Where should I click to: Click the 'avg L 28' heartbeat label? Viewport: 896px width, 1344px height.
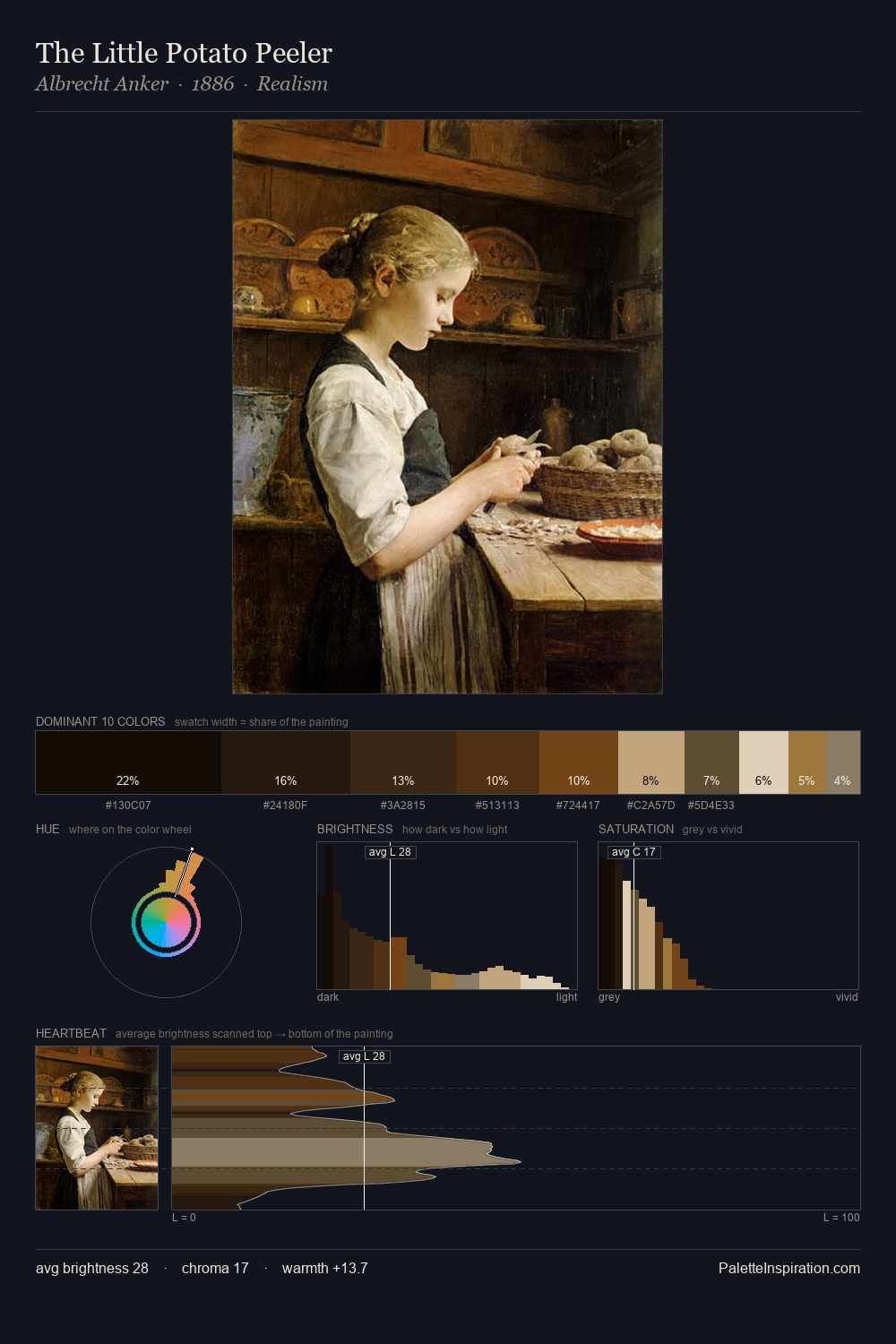click(x=364, y=1056)
